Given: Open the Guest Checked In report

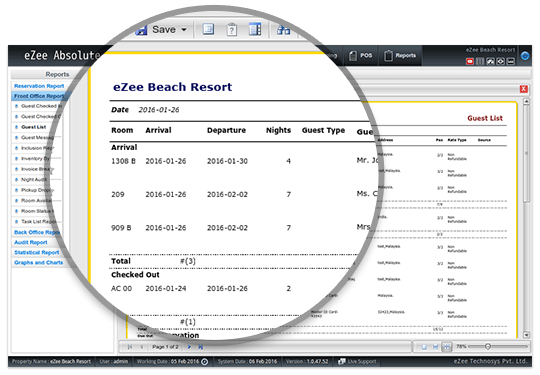Looking at the screenshot, I should 41,106.
